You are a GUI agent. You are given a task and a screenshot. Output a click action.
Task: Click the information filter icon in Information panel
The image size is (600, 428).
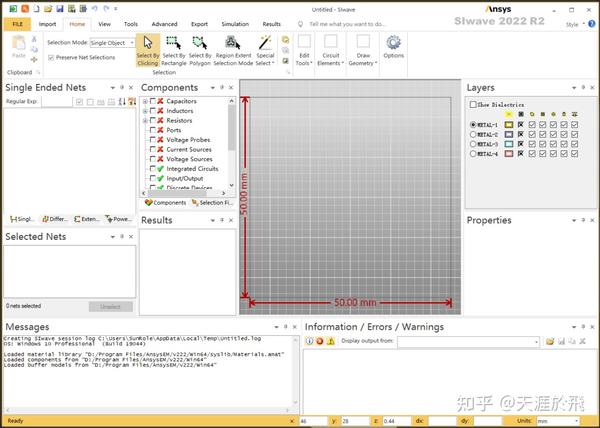coord(309,341)
